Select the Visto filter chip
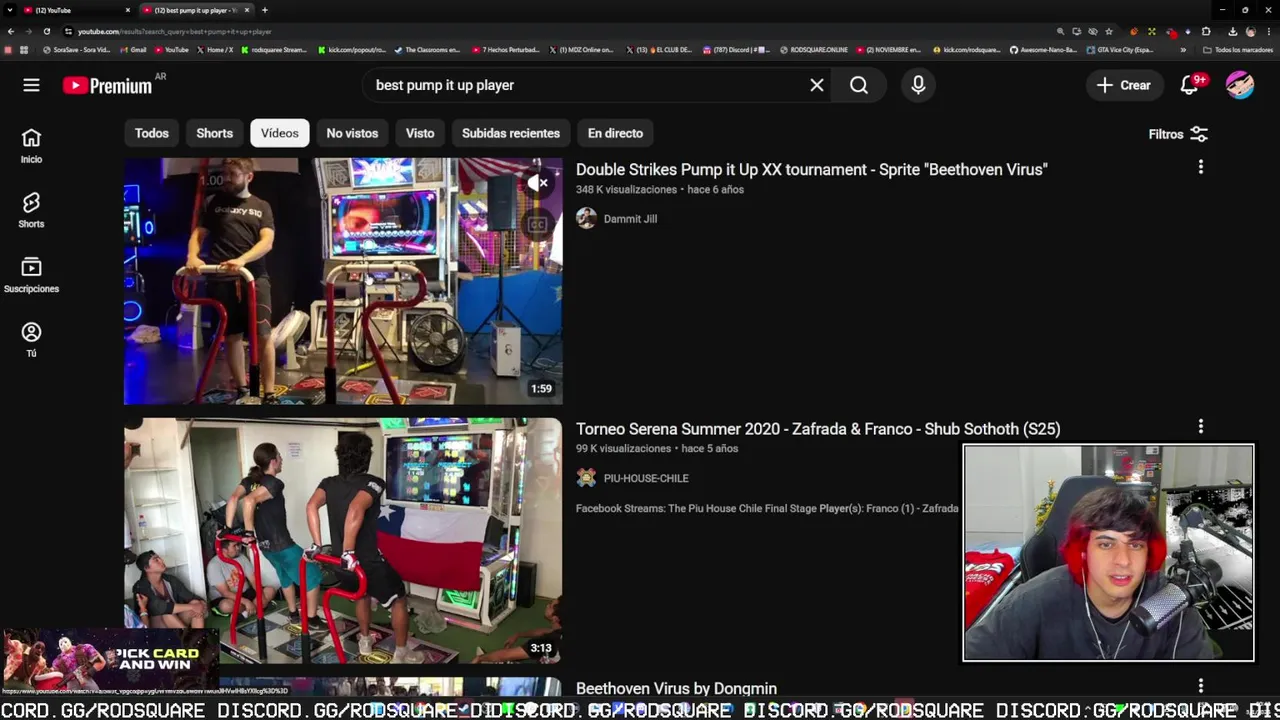 coord(420,133)
